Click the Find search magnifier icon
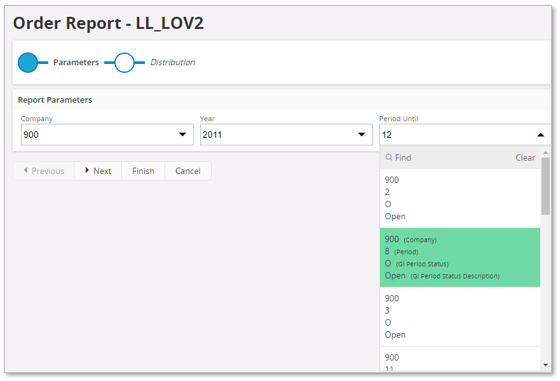This screenshot has height=381, width=560. (389, 157)
